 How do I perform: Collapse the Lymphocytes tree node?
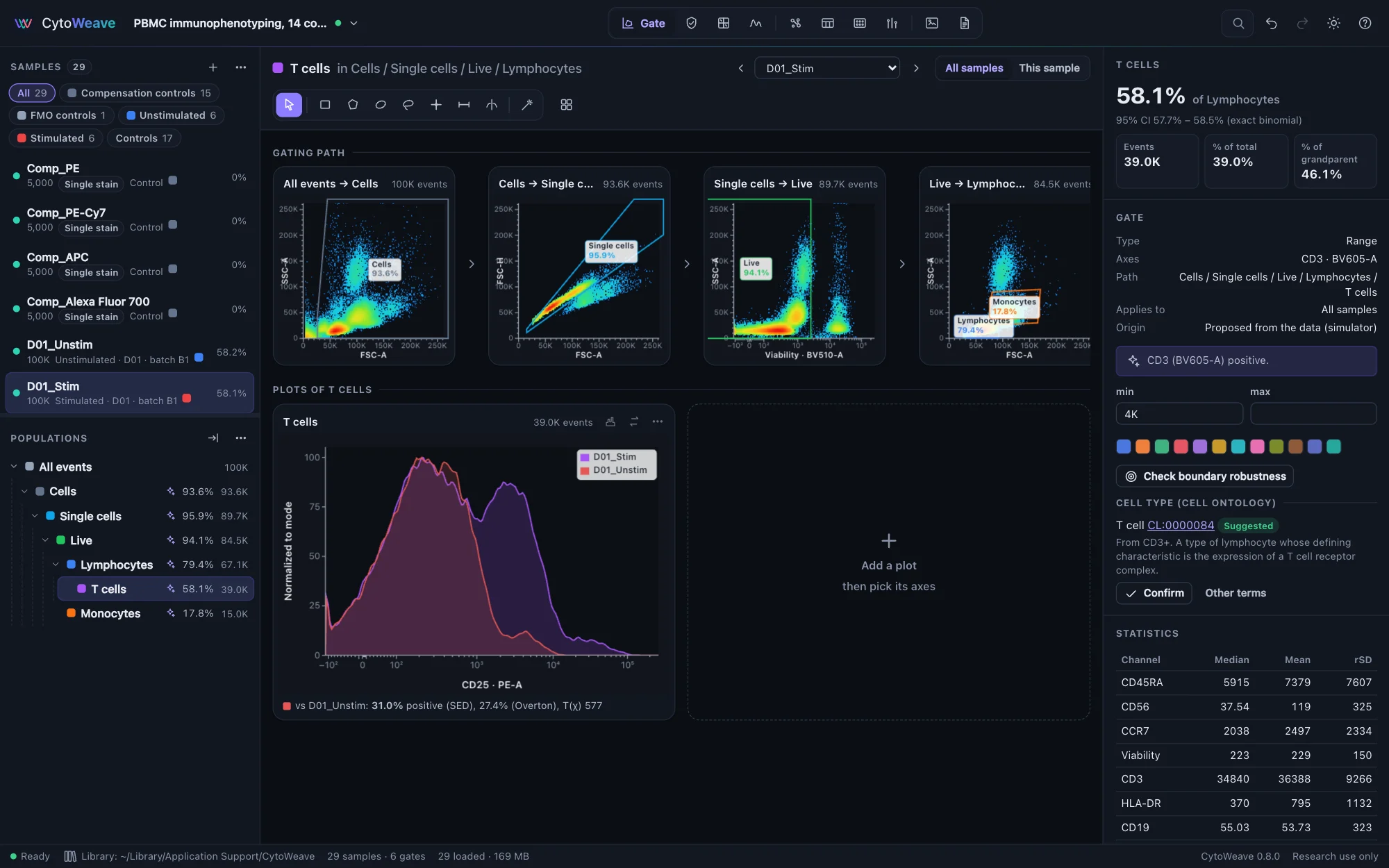[x=56, y=565]
